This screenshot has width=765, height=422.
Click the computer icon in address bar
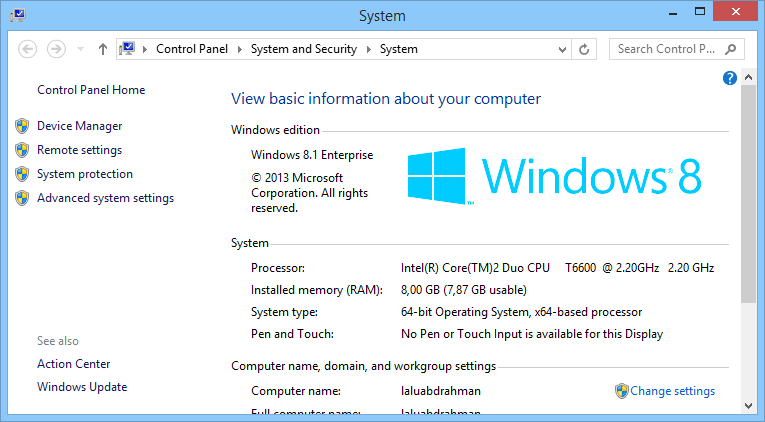[127, 49]
